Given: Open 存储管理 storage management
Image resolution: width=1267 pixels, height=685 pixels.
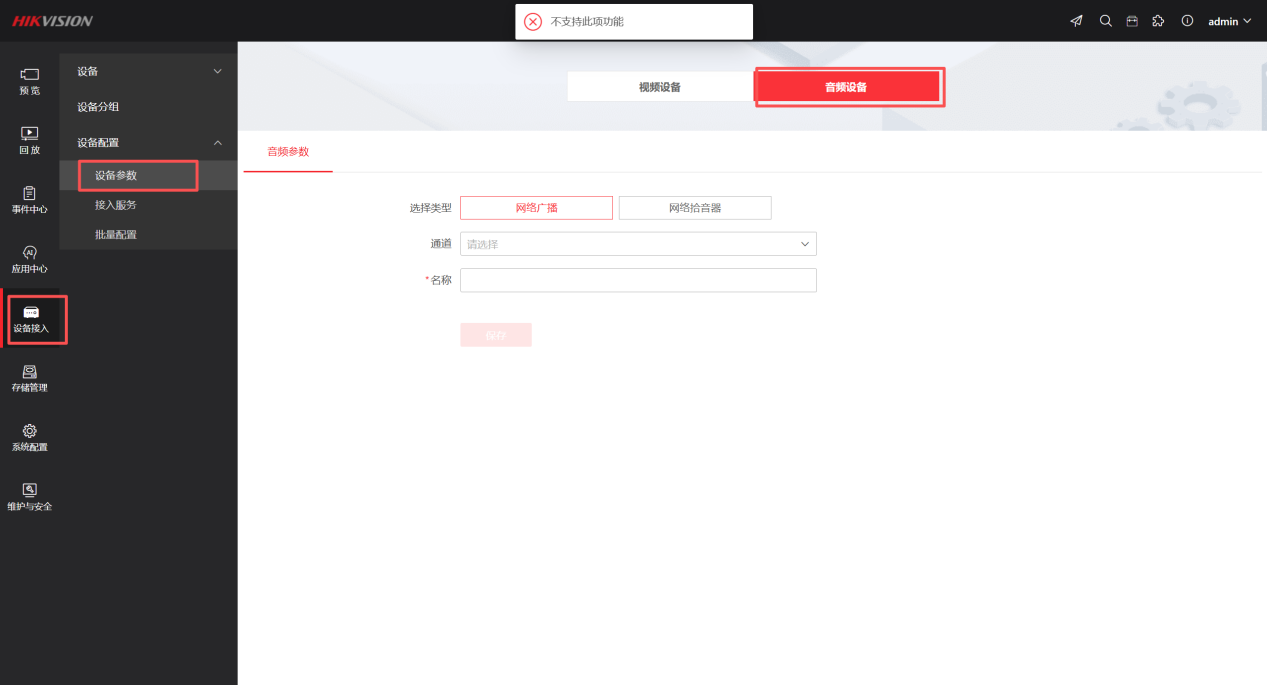Looking at the screenshot, I should (30, 378).
